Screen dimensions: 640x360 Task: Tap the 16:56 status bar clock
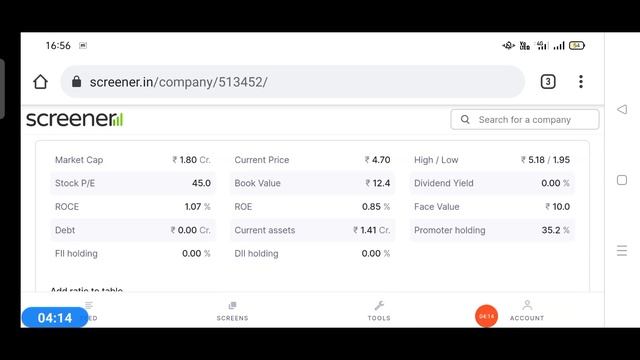tap(58, 45)
